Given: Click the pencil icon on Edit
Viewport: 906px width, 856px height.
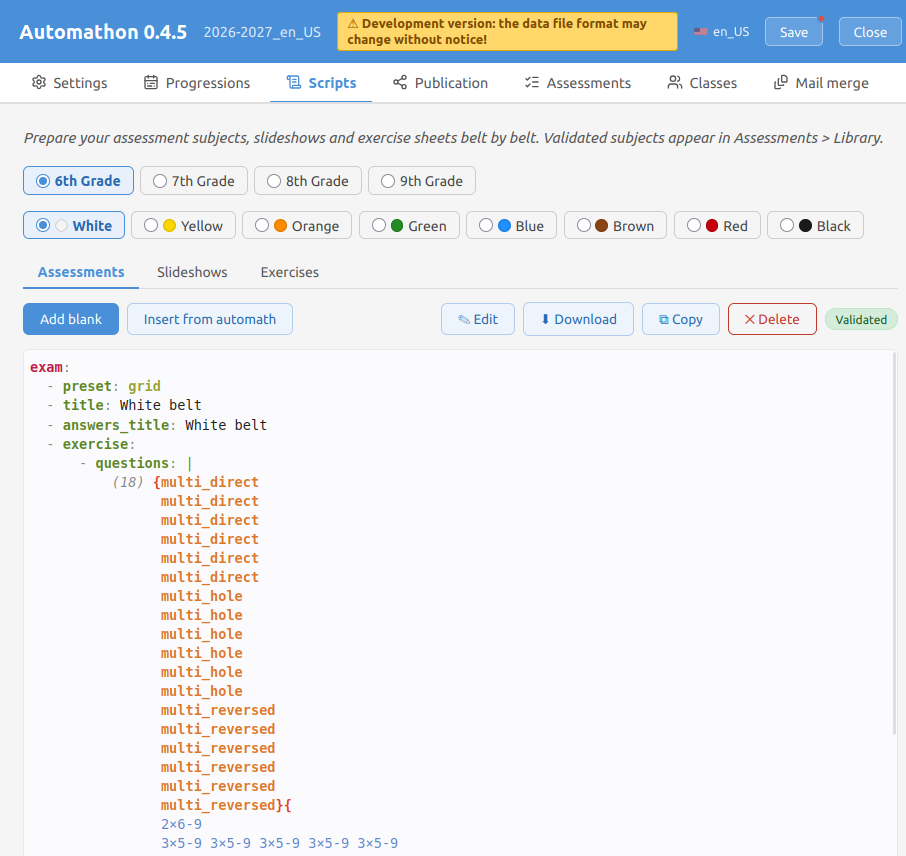Looking at the screenshot, I should tap(464, 320).
